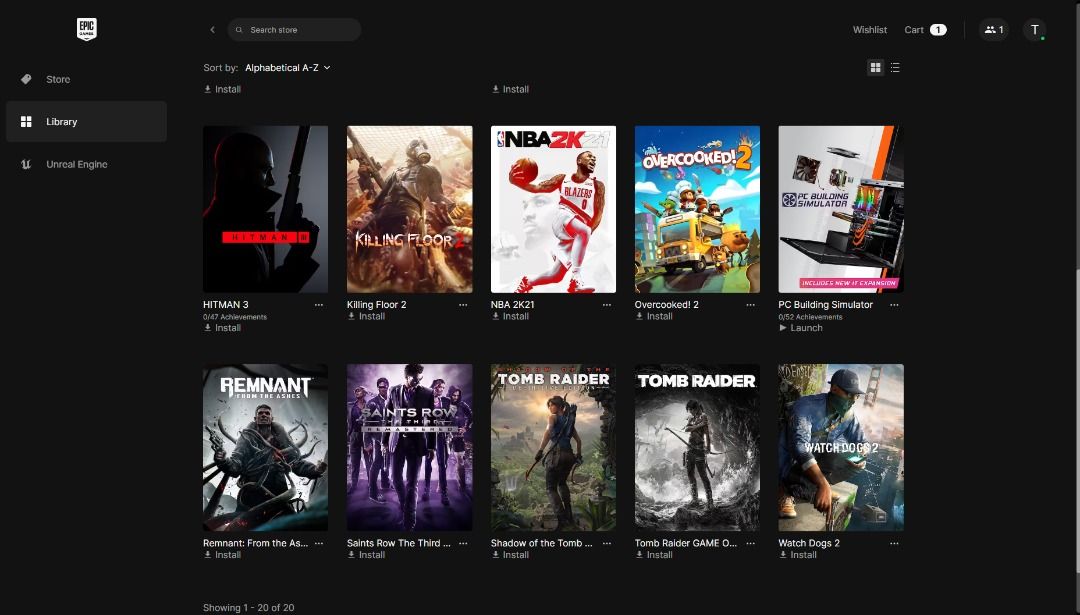Expand the Sort by Alphabetical A-Z dropdown
This screenshot has height=615, width=1080.
pyautogui.click(x=287, y=68)
